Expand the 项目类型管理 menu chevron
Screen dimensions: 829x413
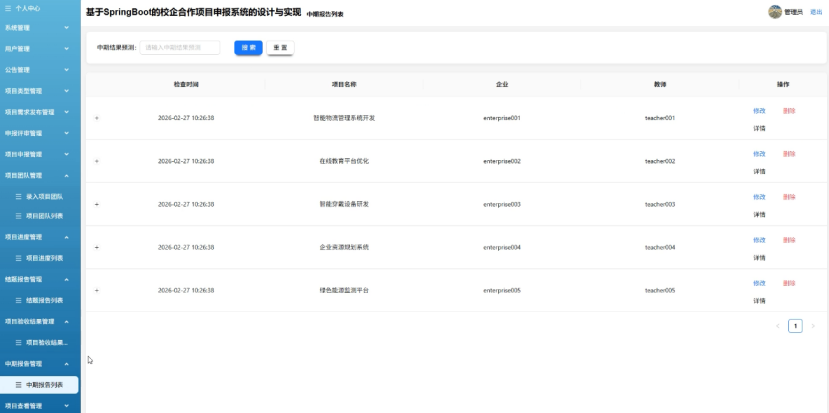click(x=67, y=91)
